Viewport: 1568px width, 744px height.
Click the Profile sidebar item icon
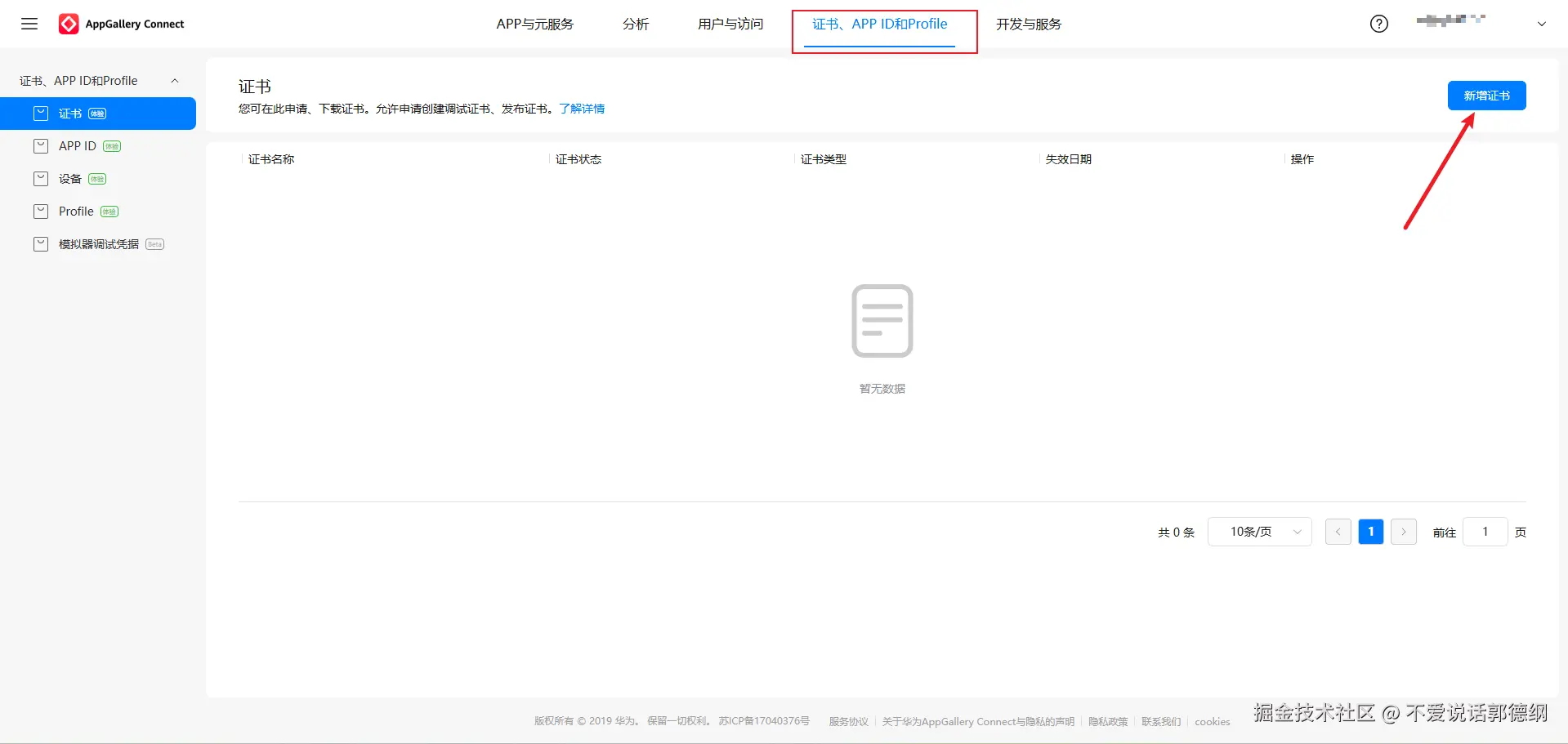[x=41, y=212]
